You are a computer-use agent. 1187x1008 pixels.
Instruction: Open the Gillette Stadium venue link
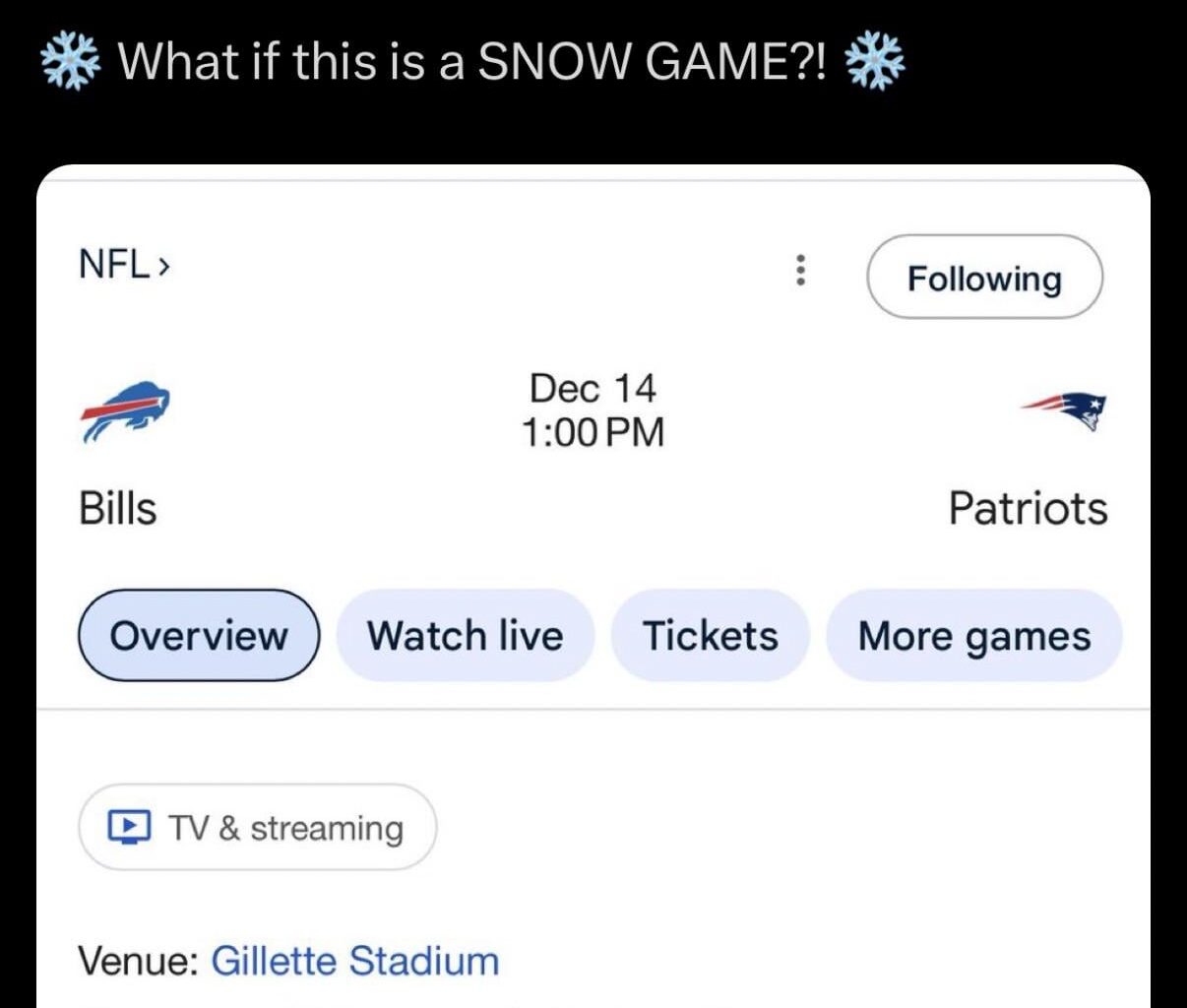pyautogui.click(x=356, y=960)
